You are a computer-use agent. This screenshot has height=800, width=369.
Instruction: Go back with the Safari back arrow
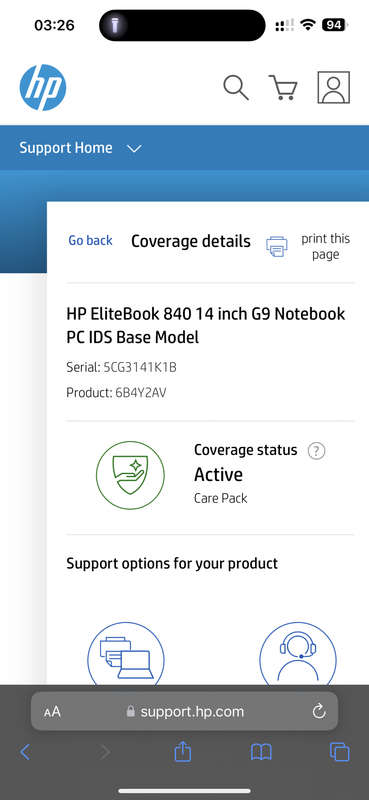pos(25,752)
